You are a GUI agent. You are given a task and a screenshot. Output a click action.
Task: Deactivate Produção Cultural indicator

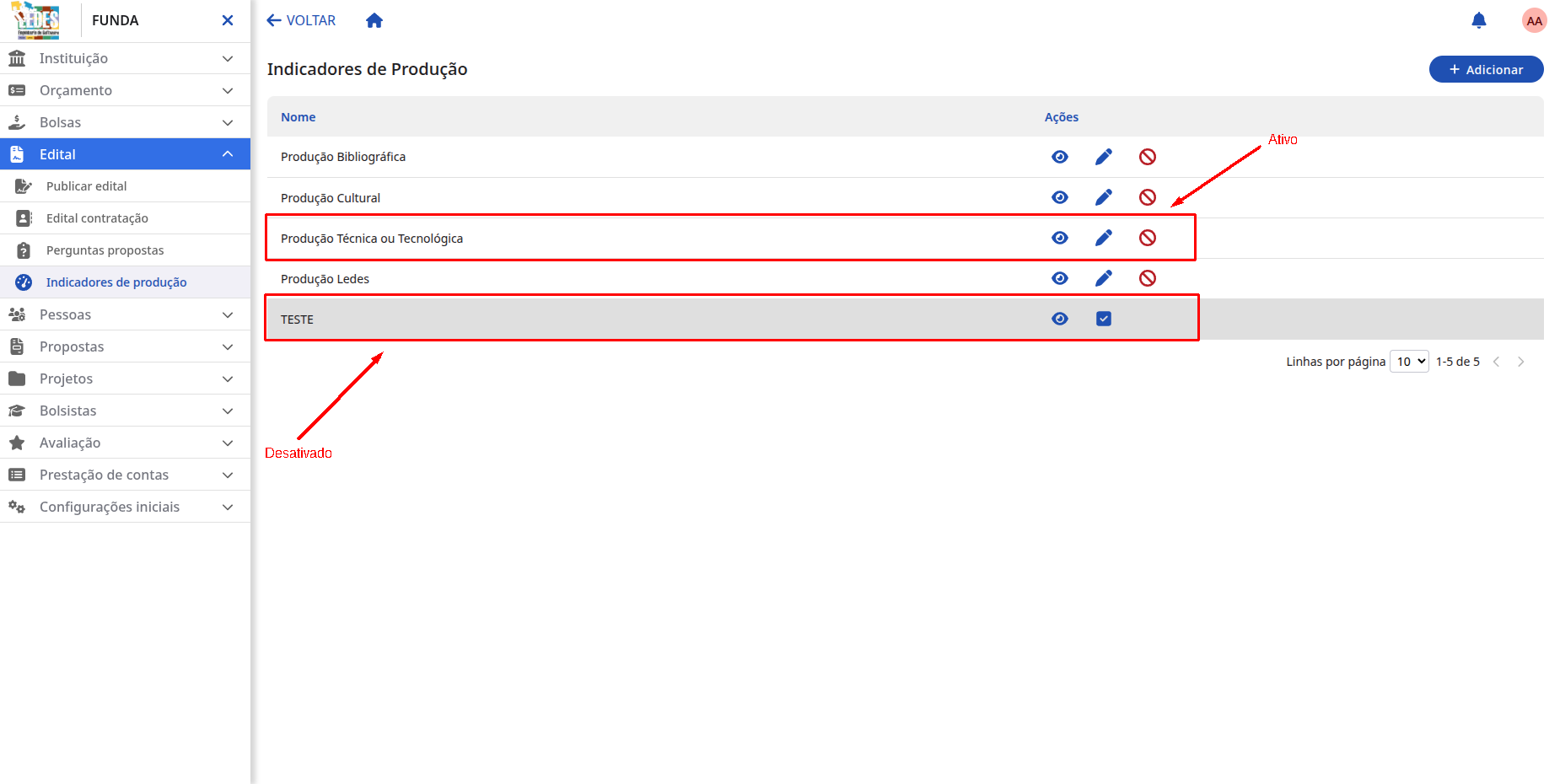(1148, 197)
